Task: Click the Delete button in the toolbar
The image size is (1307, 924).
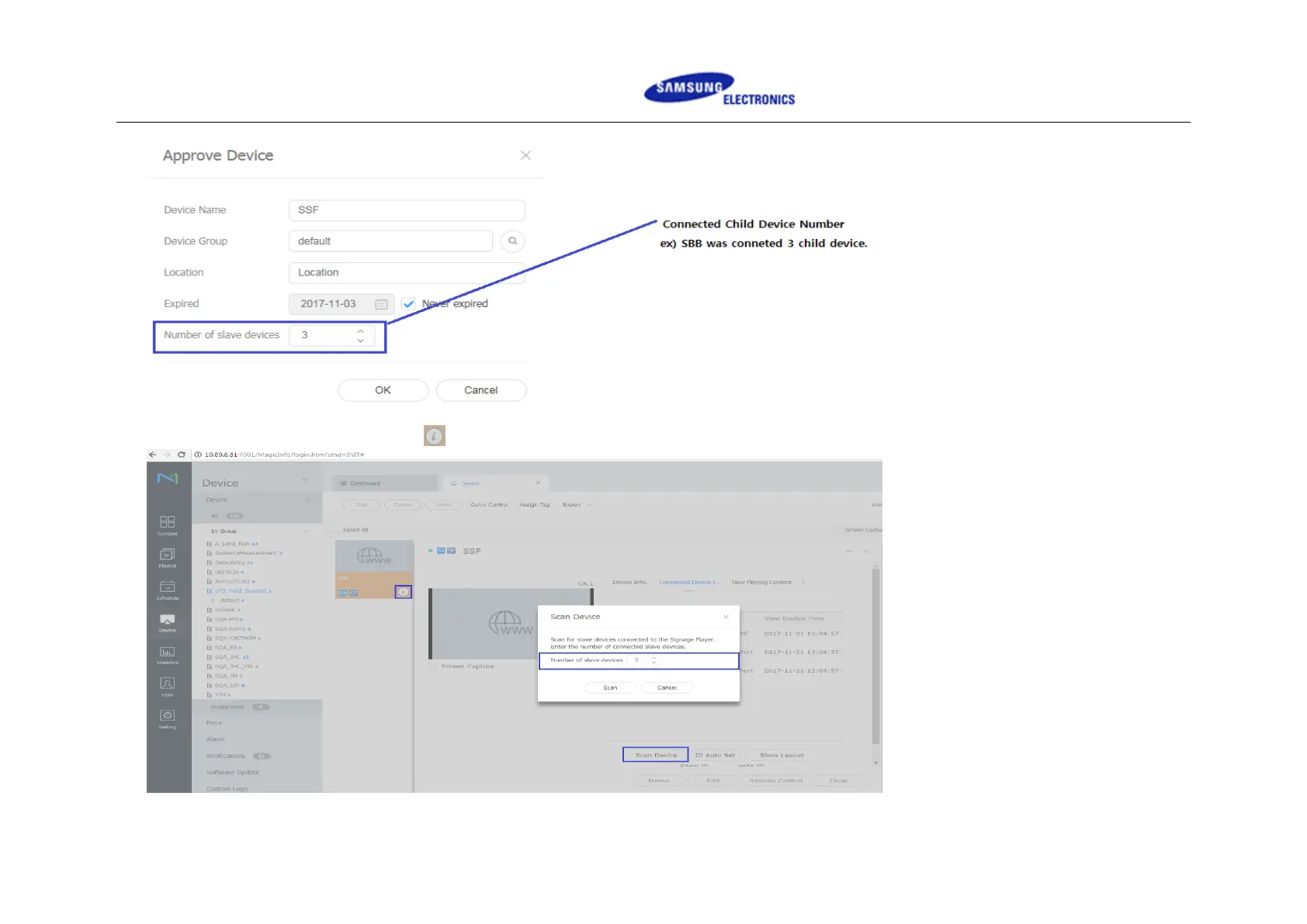Action: pos(403,505)
